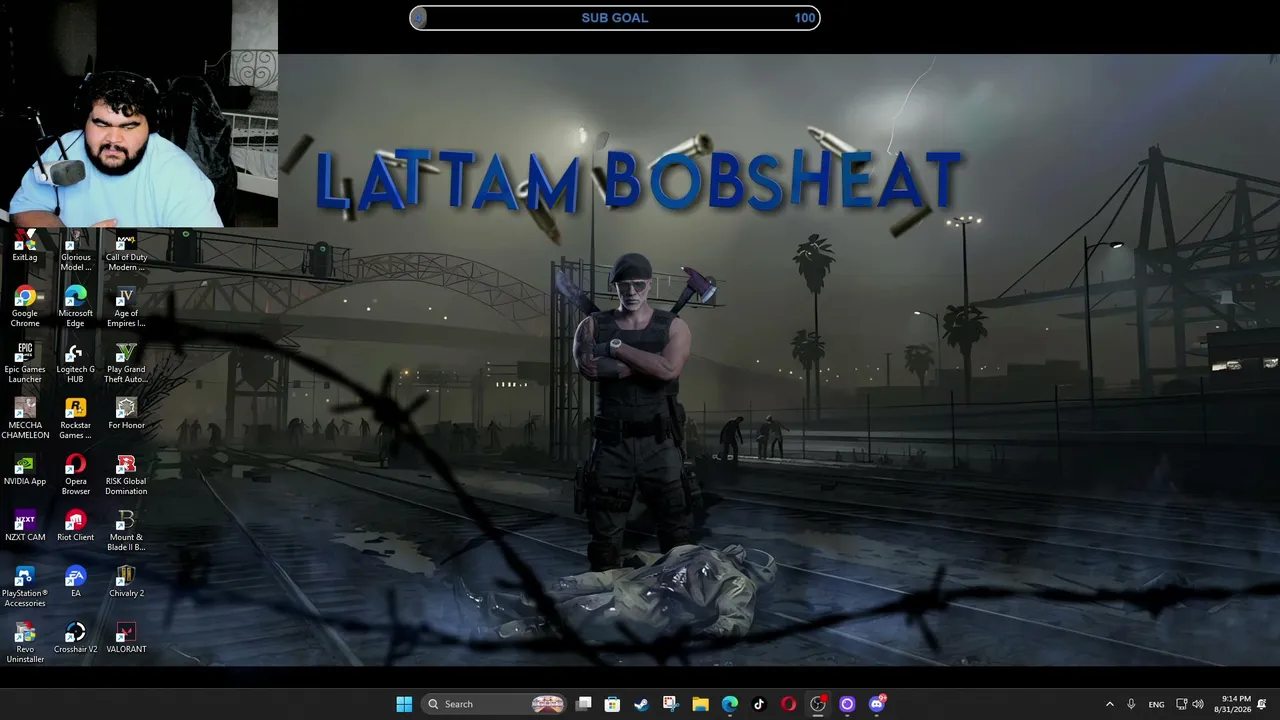Click the streamer webcam overlay

tap(139, 114)
